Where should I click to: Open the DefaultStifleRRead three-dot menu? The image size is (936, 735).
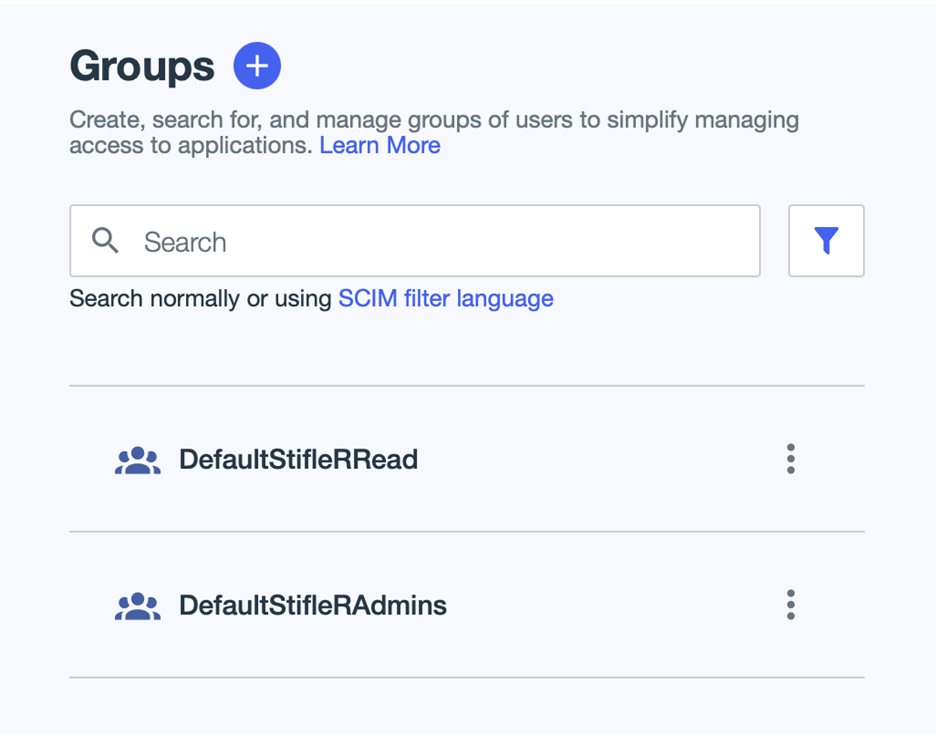(790, 459)
